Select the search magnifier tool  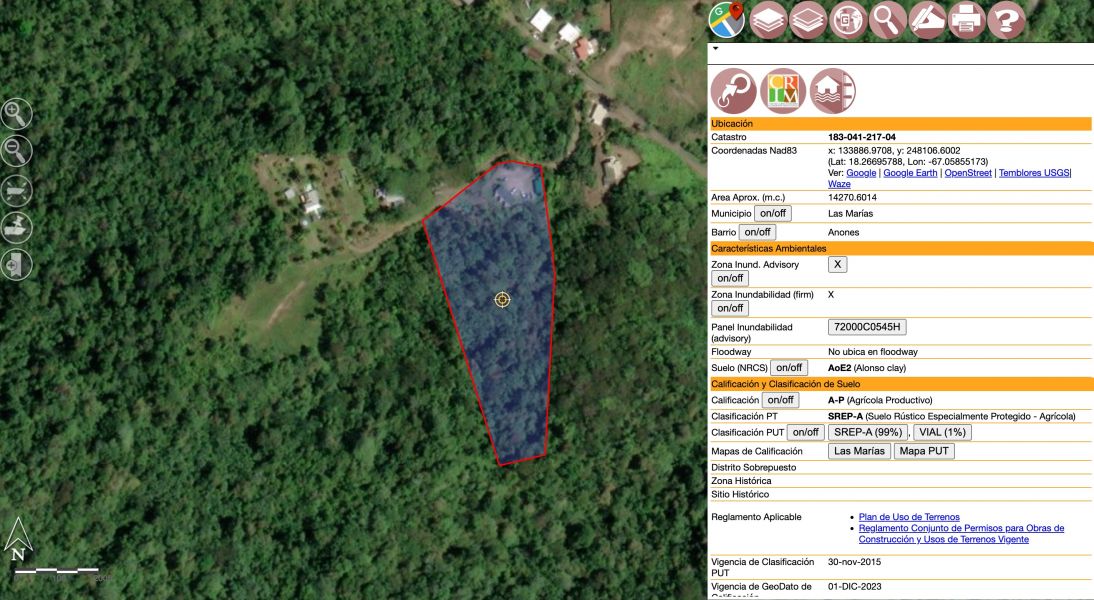pos(887,18)
